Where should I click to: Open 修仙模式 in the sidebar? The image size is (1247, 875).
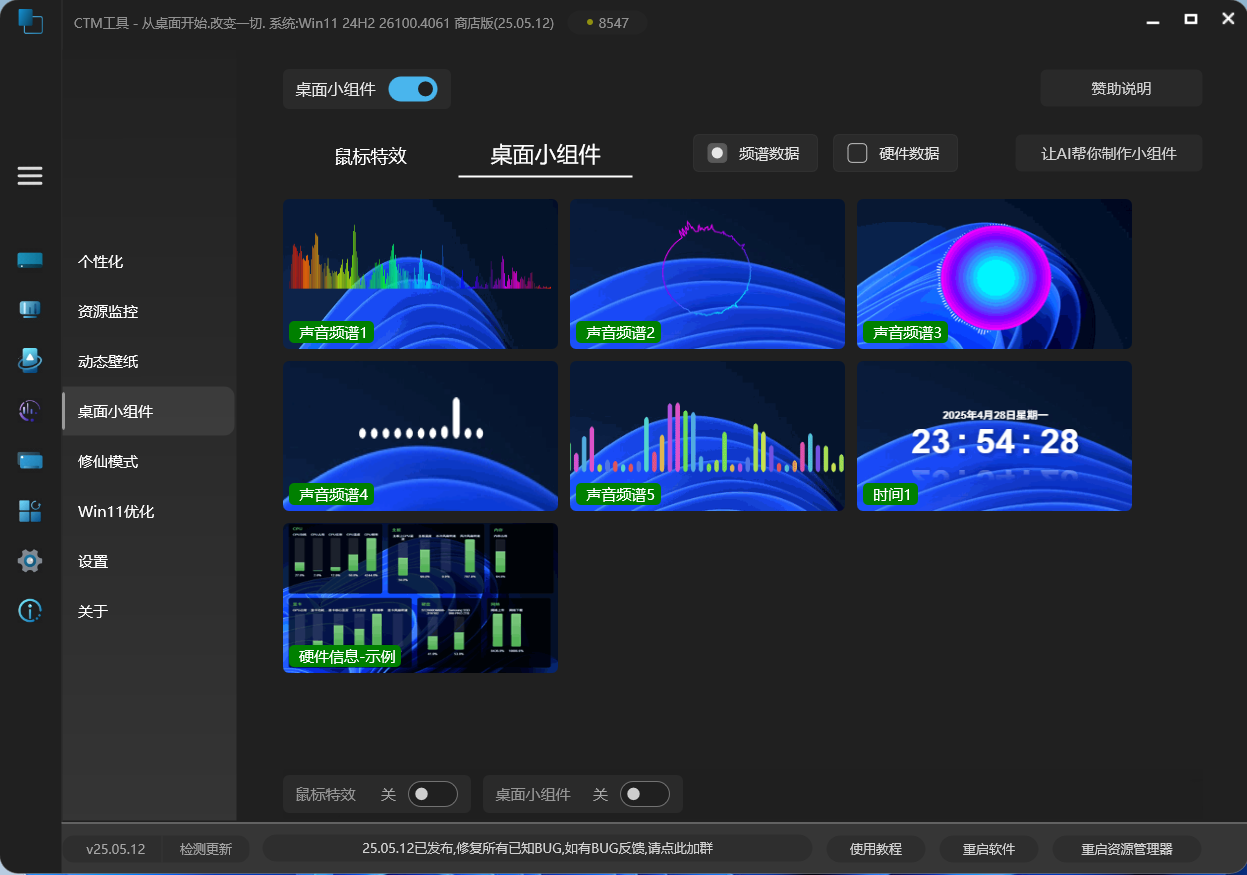(x=148, y=461)
